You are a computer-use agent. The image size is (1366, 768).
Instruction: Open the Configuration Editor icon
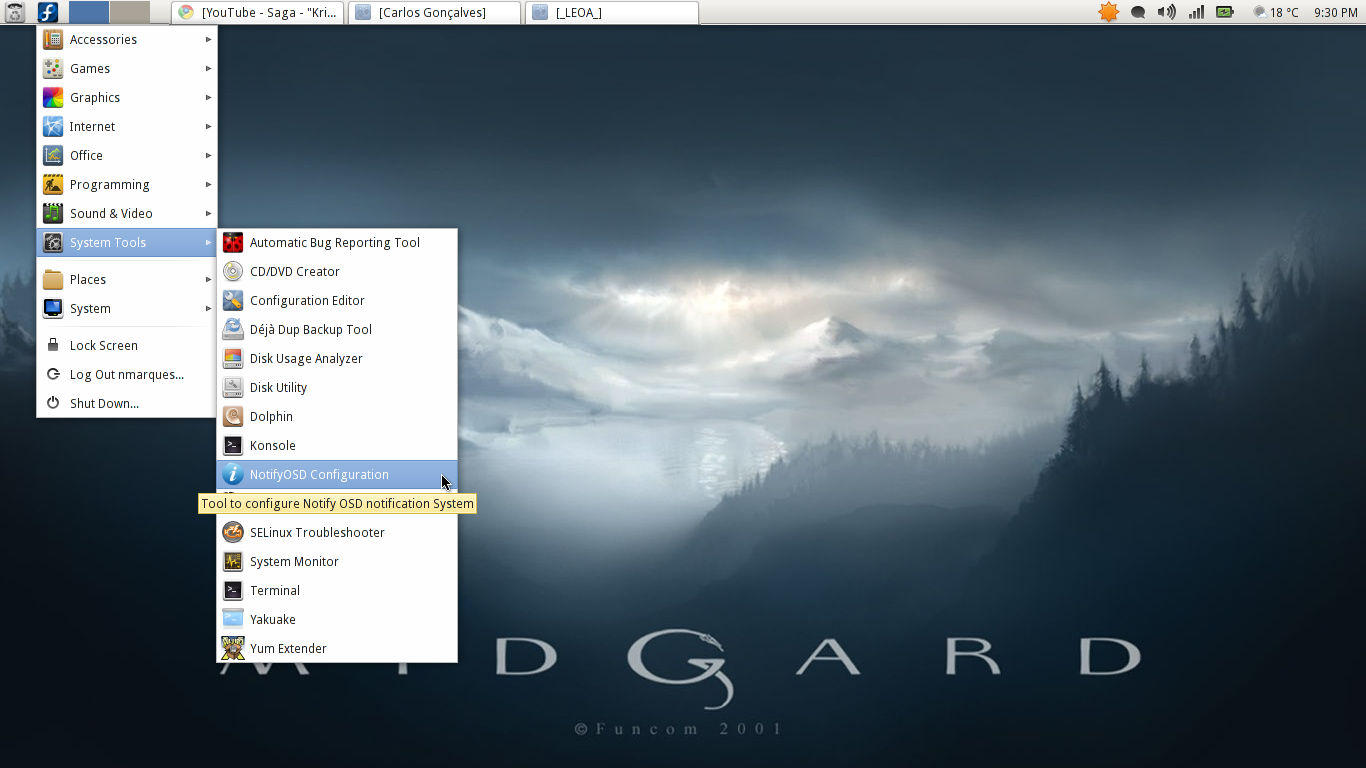click(233, 301)
